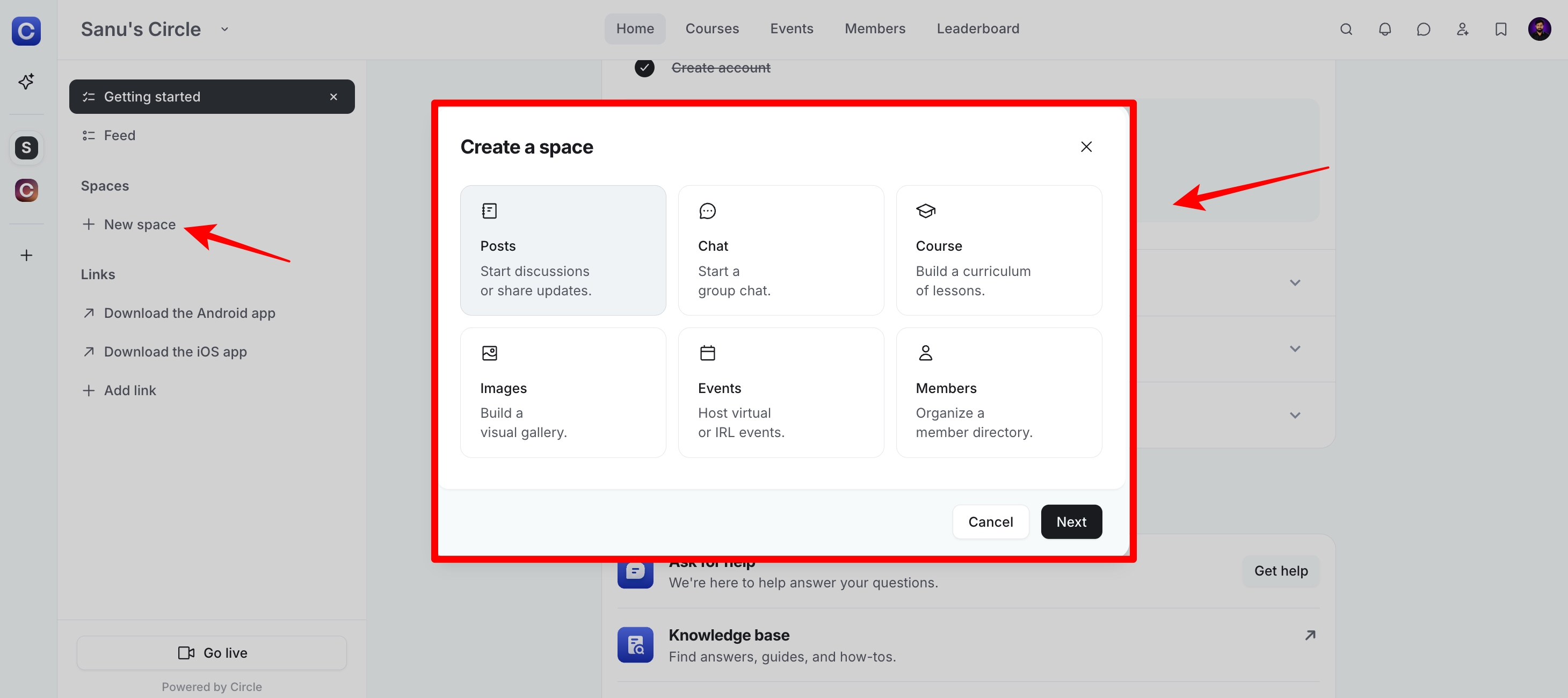Open the Feed sidebar item

[212, 135]
